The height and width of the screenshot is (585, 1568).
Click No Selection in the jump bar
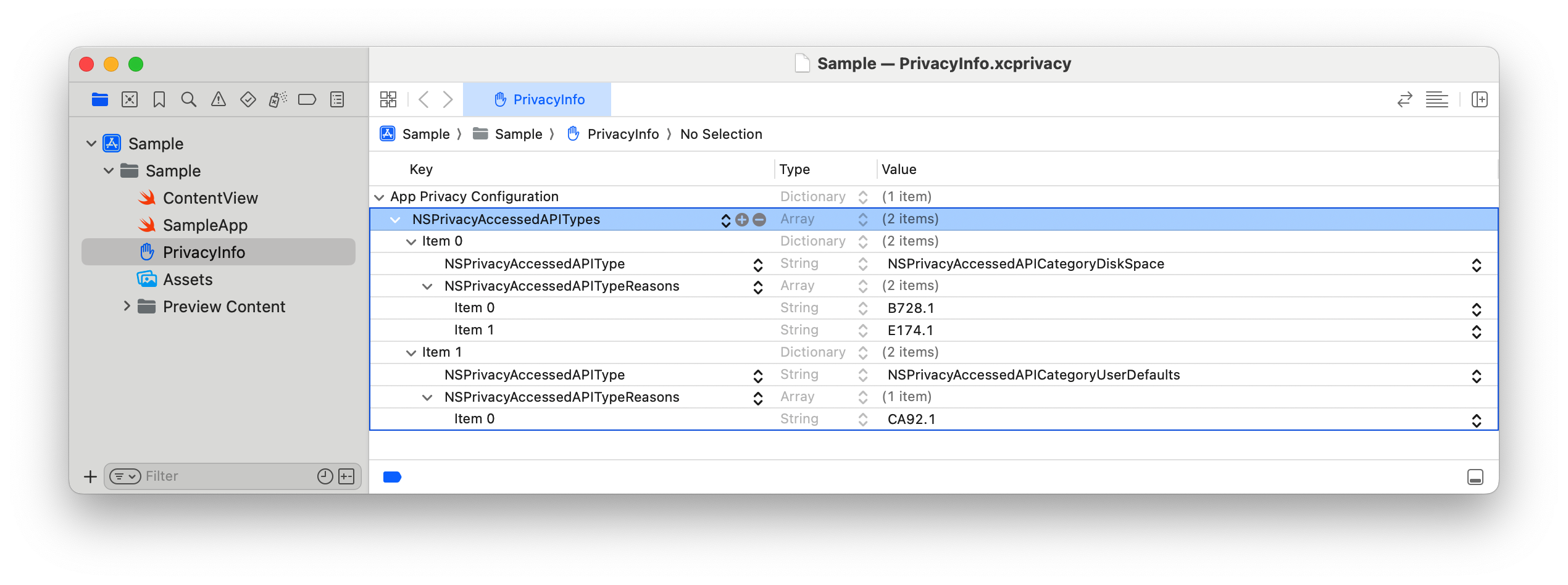721,134
